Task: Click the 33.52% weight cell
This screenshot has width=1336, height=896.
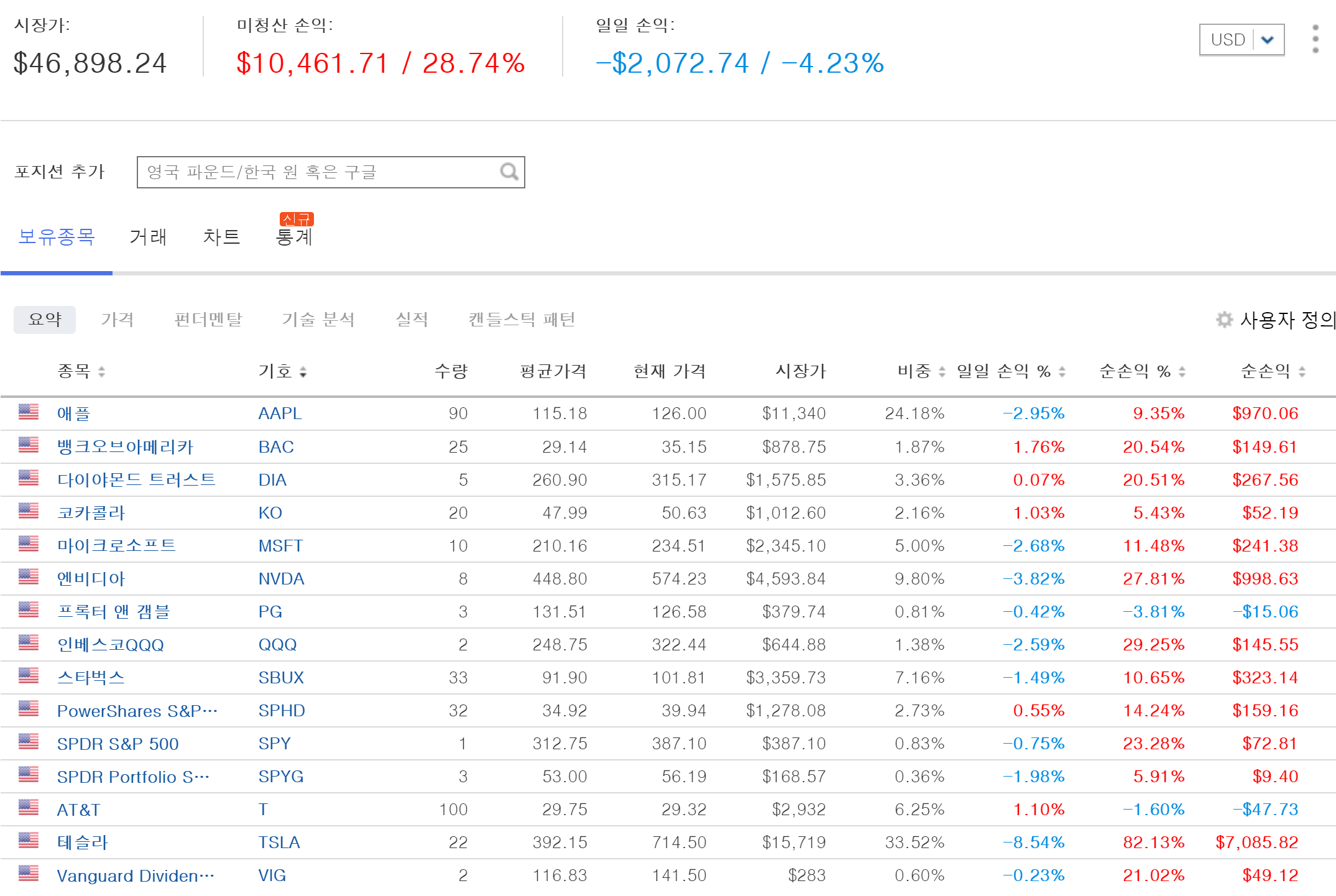Action: pos(914,843)
